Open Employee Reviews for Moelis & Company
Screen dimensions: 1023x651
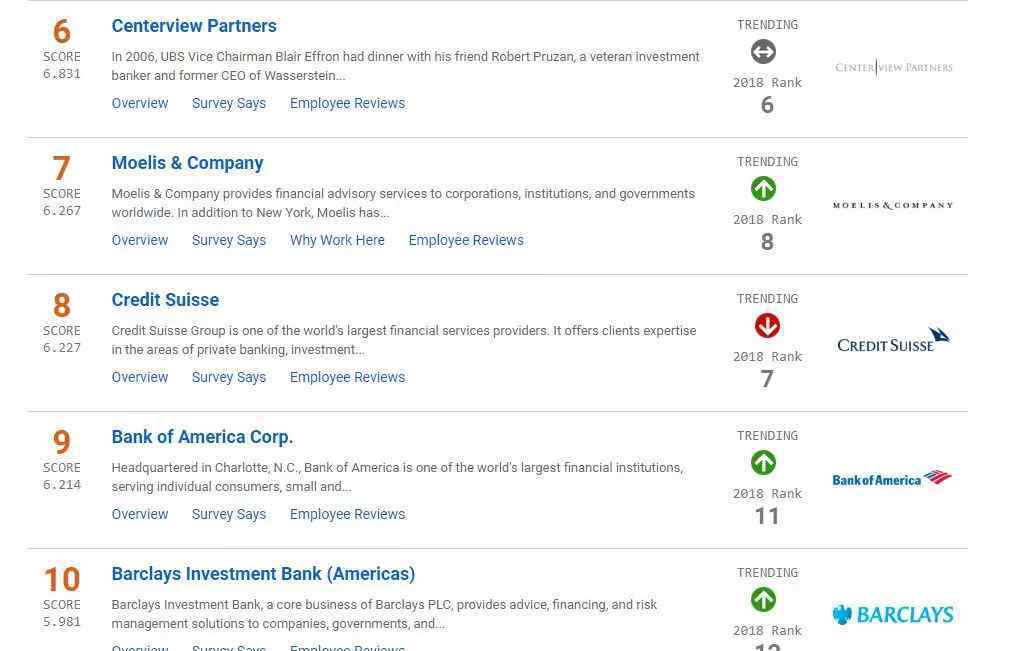click(x=466, y=240)
